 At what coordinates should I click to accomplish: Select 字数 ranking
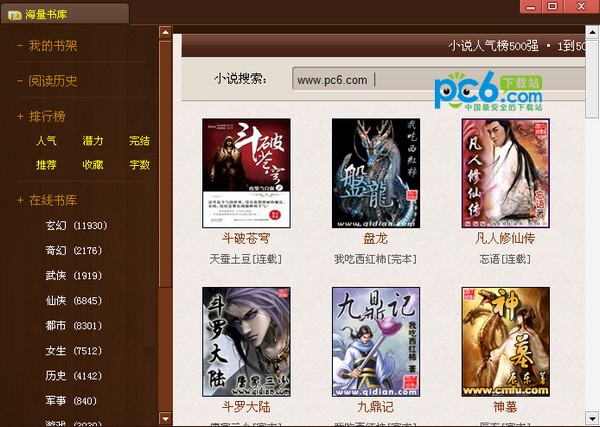pyautogui.click(x=139, y=165)
